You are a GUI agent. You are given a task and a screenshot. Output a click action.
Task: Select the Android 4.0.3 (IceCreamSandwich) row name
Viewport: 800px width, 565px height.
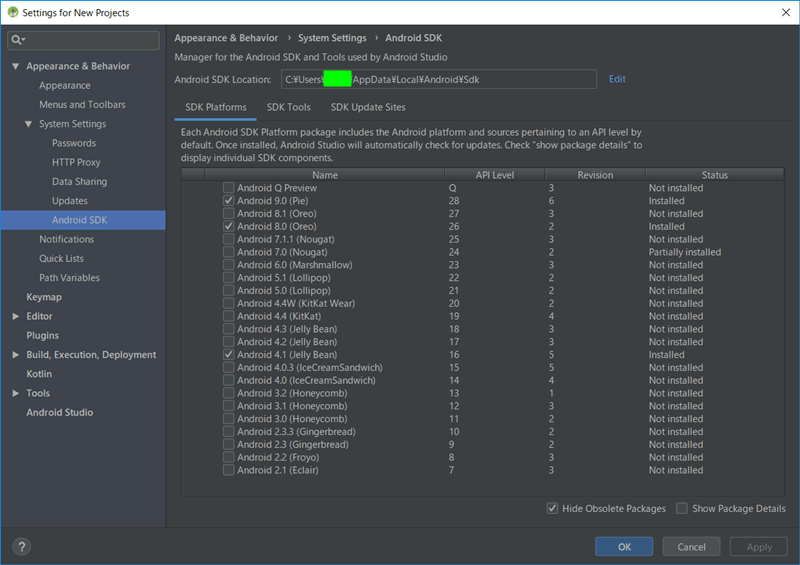tap(310, 367)
